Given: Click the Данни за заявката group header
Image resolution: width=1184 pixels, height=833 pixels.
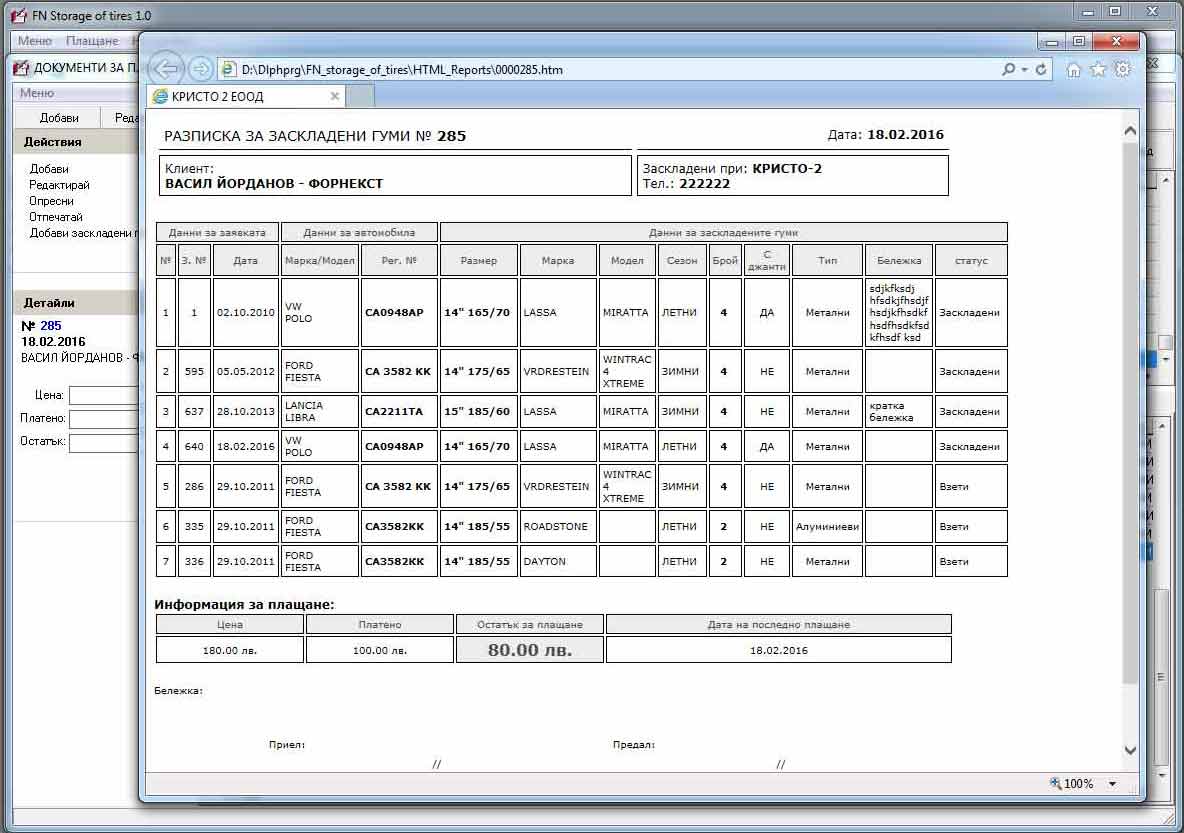Looking at the screenshot, I should tap(217, 233).
